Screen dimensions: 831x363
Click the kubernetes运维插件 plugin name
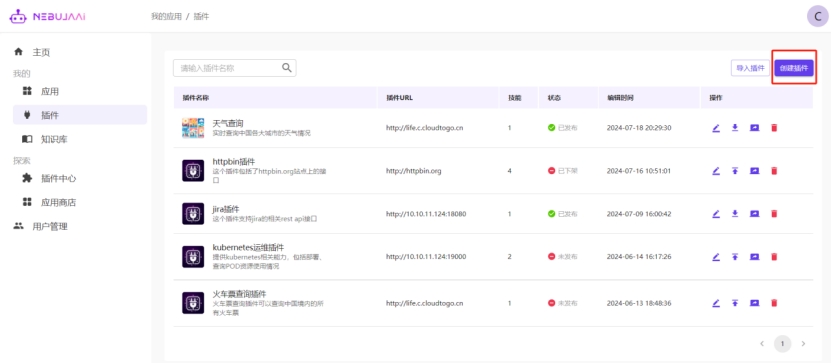(x=248, y=247)
